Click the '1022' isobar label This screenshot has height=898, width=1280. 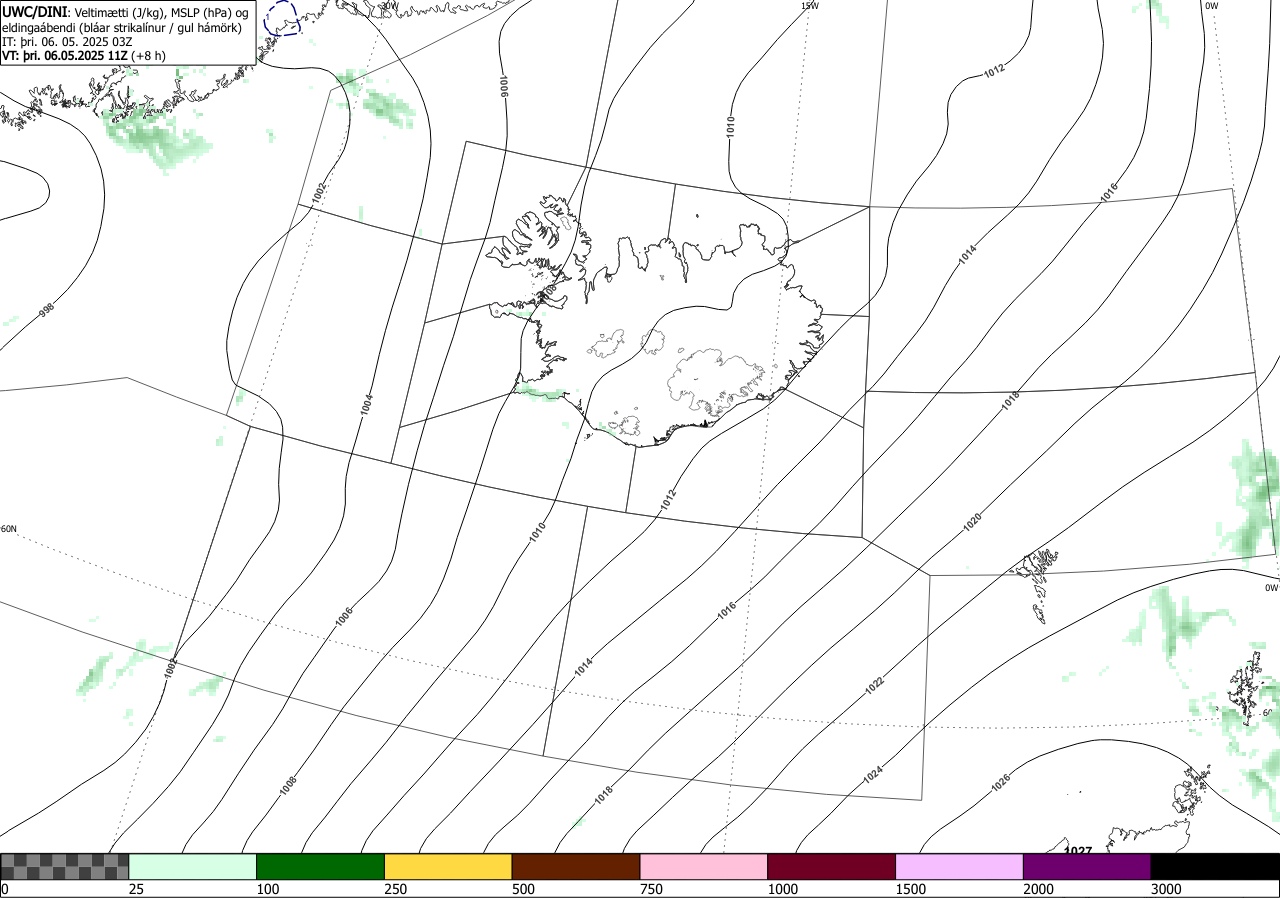pyautogui.click(x=874, y=685)
